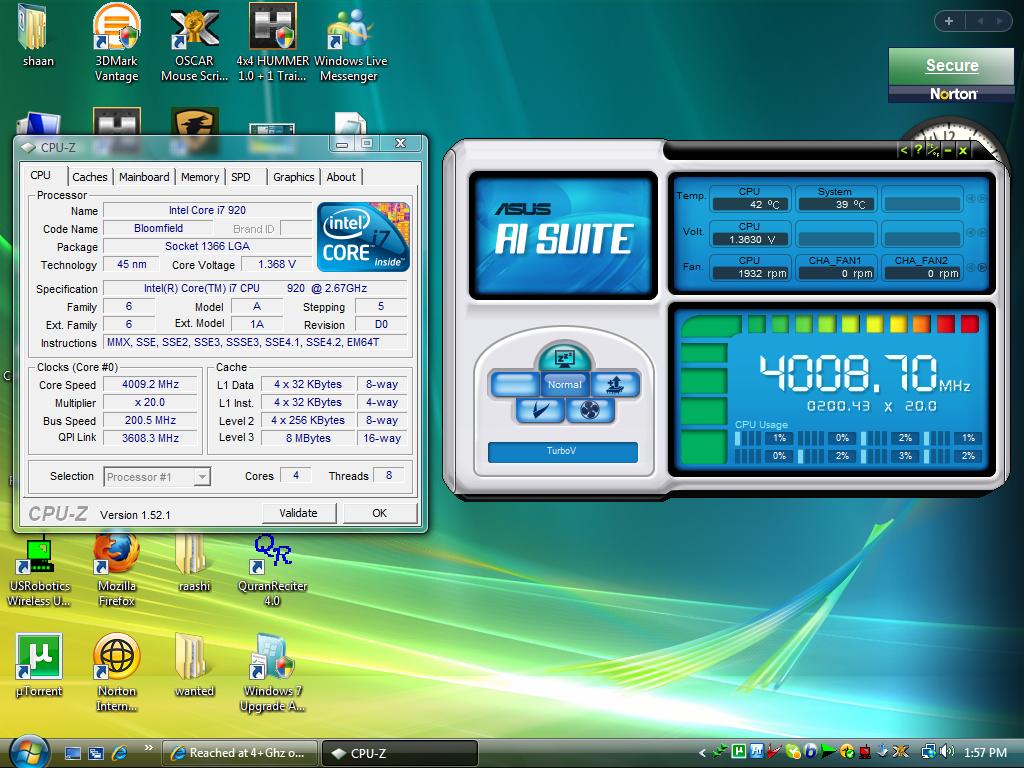Click AI Suite checkmark swoosh button
This screenshot has height=768, width=1024.
[x=539, y=410]
